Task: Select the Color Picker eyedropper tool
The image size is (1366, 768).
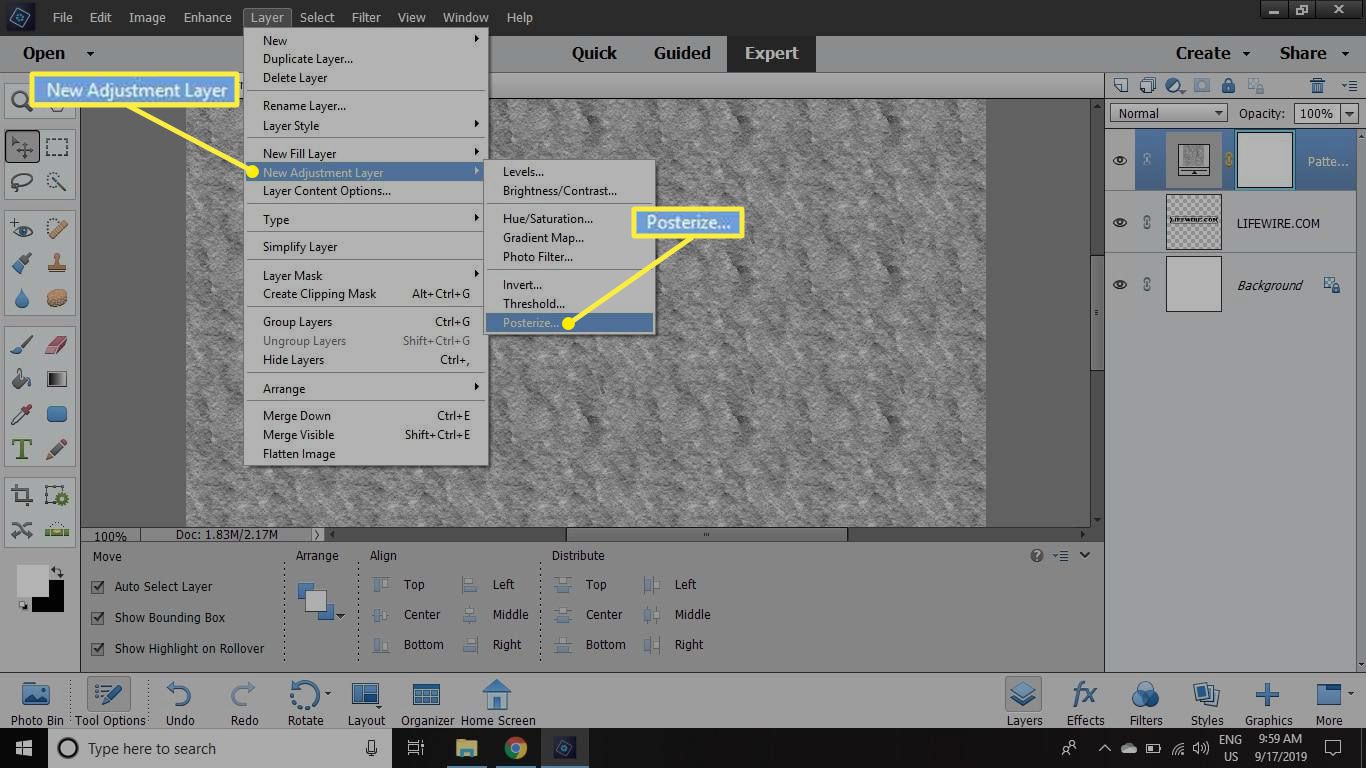Action: (22, 414)
